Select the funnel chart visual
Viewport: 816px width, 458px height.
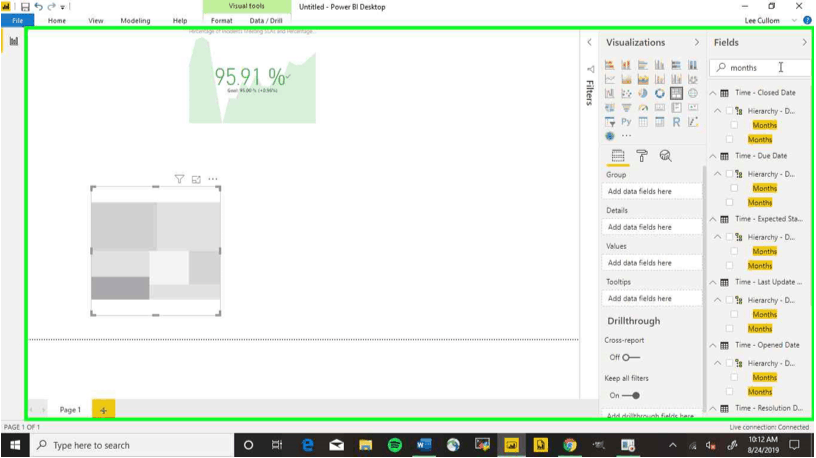[626, 108]
